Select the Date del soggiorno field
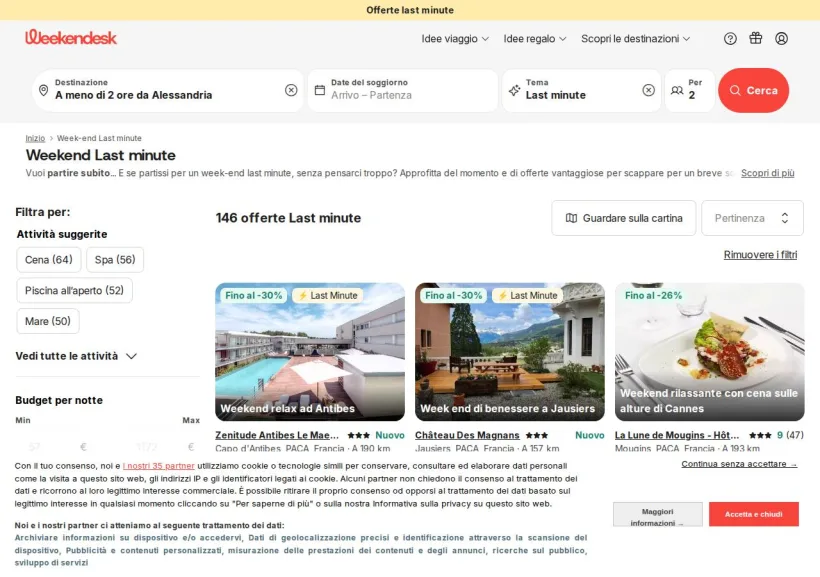The width and height of the screenshot is (820, 577). (403, 90)
